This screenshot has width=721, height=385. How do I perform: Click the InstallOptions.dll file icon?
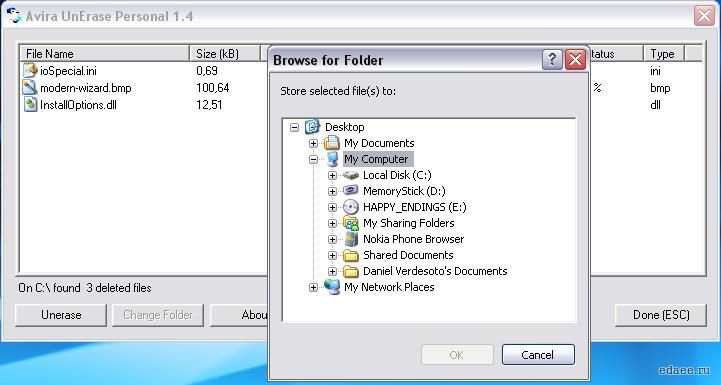[x=30, y=104]
